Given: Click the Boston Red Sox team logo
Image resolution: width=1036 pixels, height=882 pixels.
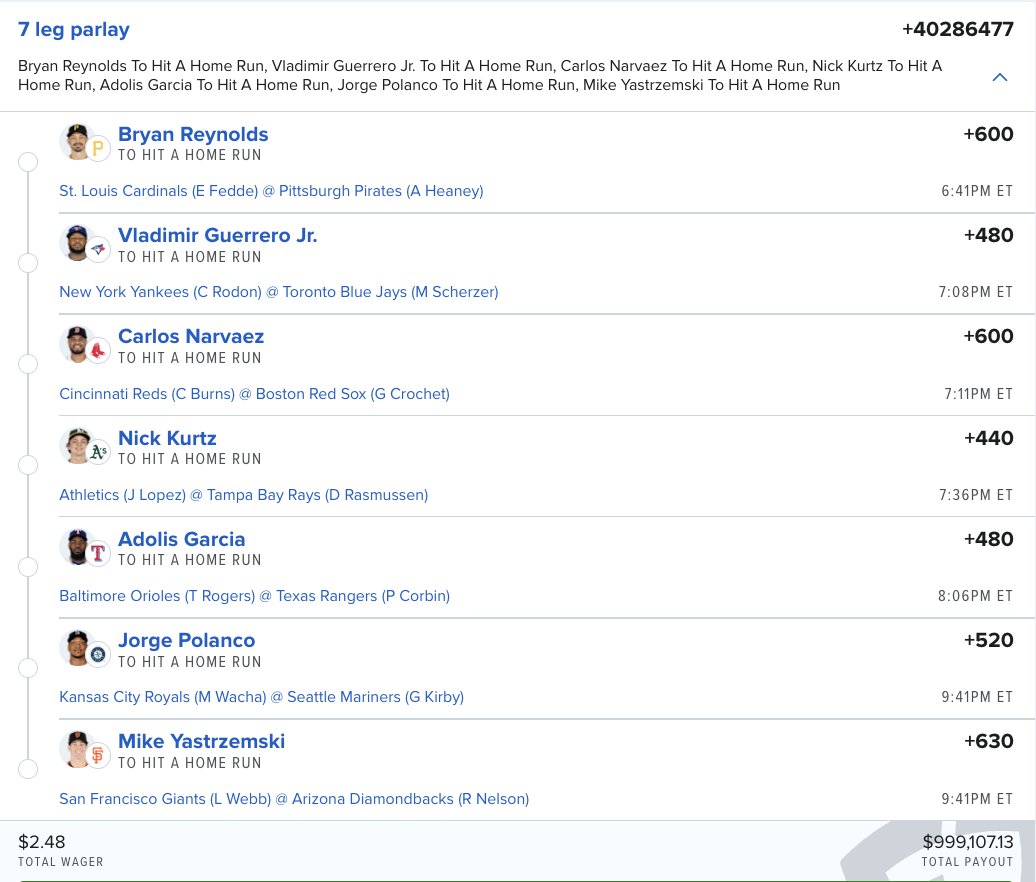Looking at the screenshot, I should (98, 351).
